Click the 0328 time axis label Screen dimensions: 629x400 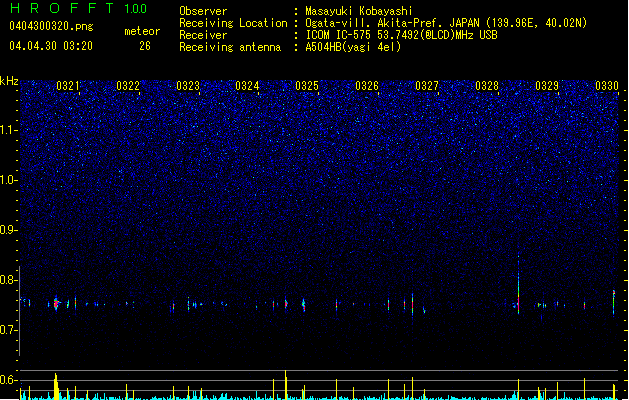487,86
